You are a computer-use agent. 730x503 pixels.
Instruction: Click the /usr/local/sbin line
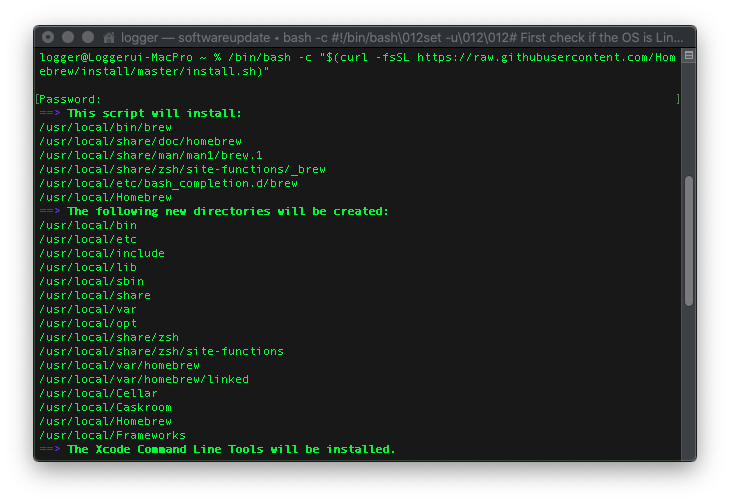pyautogui.click(x=91, y=281)
